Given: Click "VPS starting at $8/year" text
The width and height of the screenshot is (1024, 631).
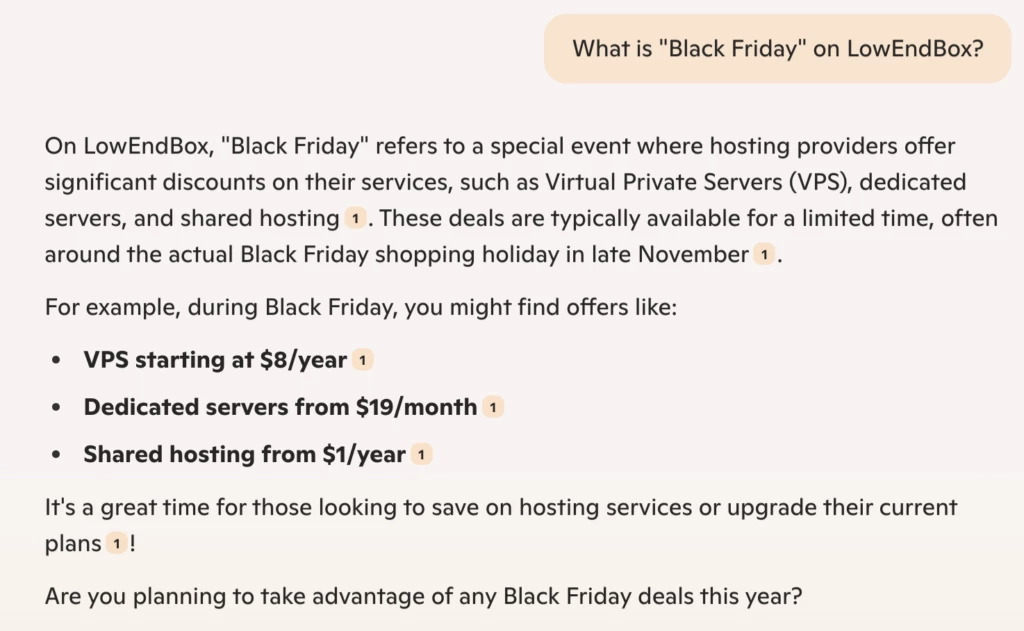Looking at the screenshot, I should click(215, 360).
